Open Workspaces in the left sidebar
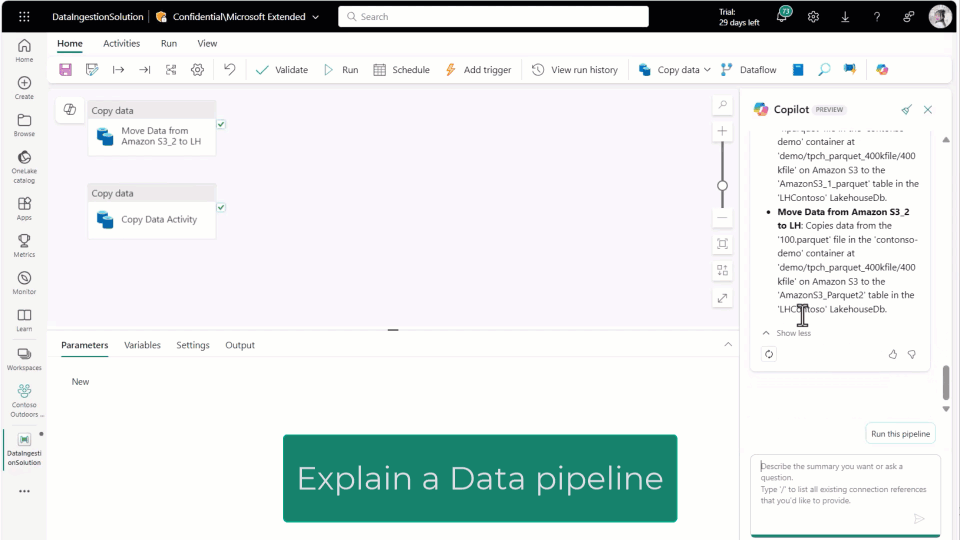Image resolution: width=960 pixels, height=540 pixels. click(24, 359)
